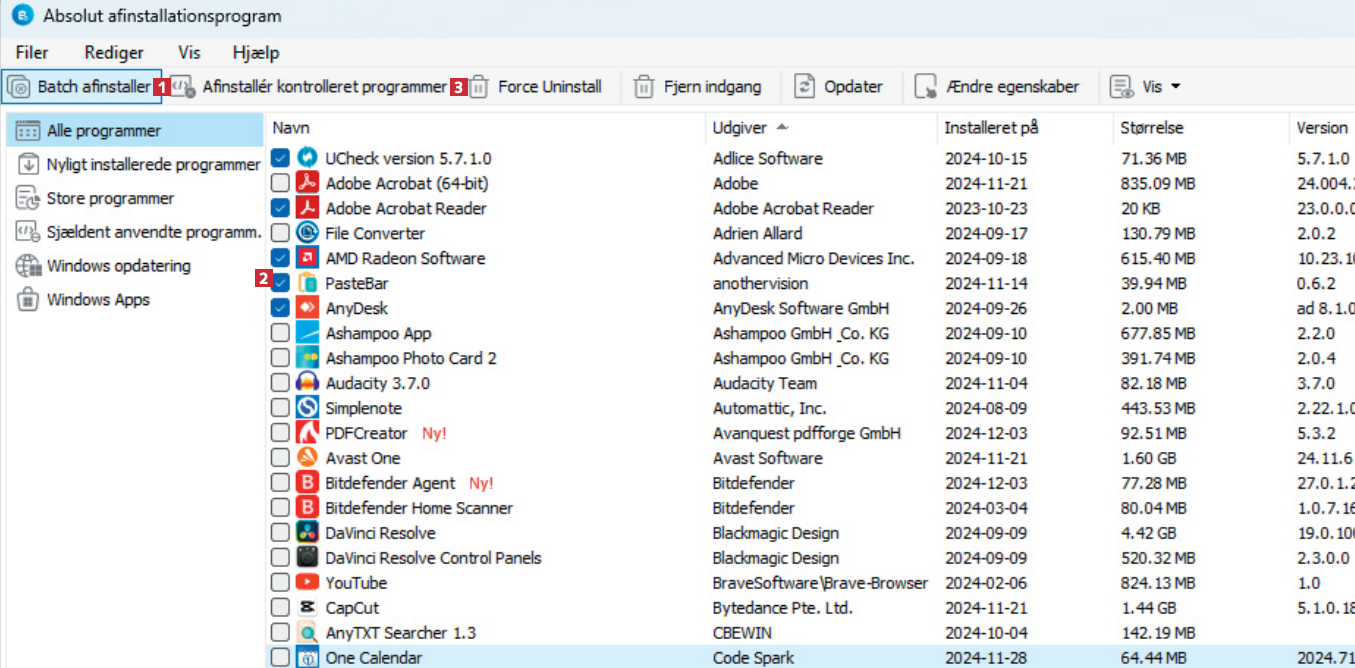Click Code Spark publisher cell
The height and width of the screenshot is (668, 1355).
coord(755,658)
